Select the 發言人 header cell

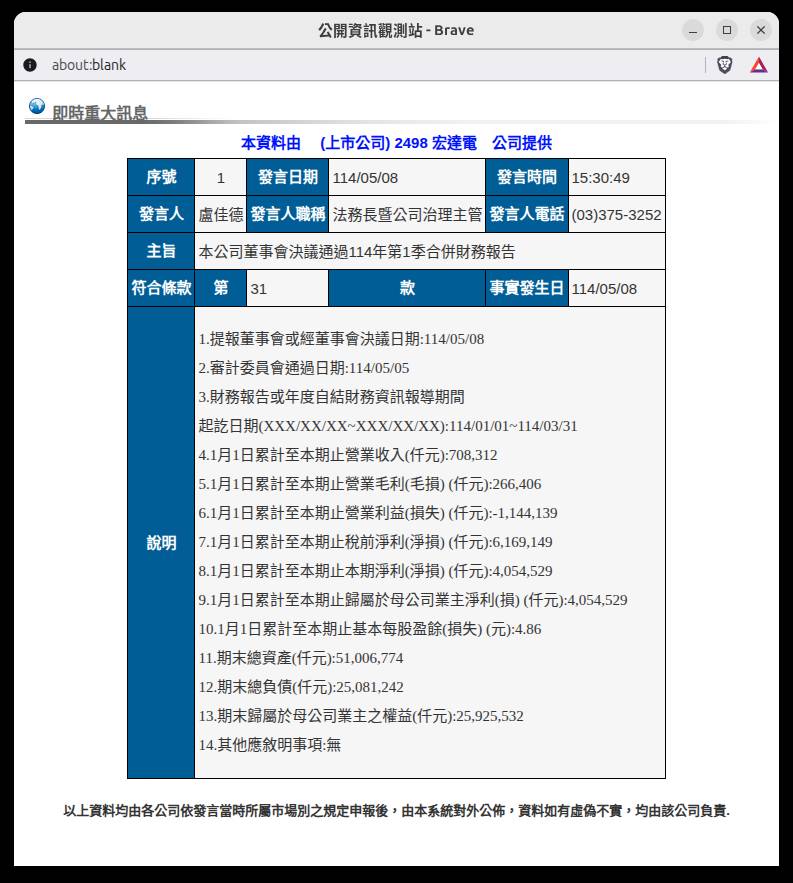[x=161, y=214]
